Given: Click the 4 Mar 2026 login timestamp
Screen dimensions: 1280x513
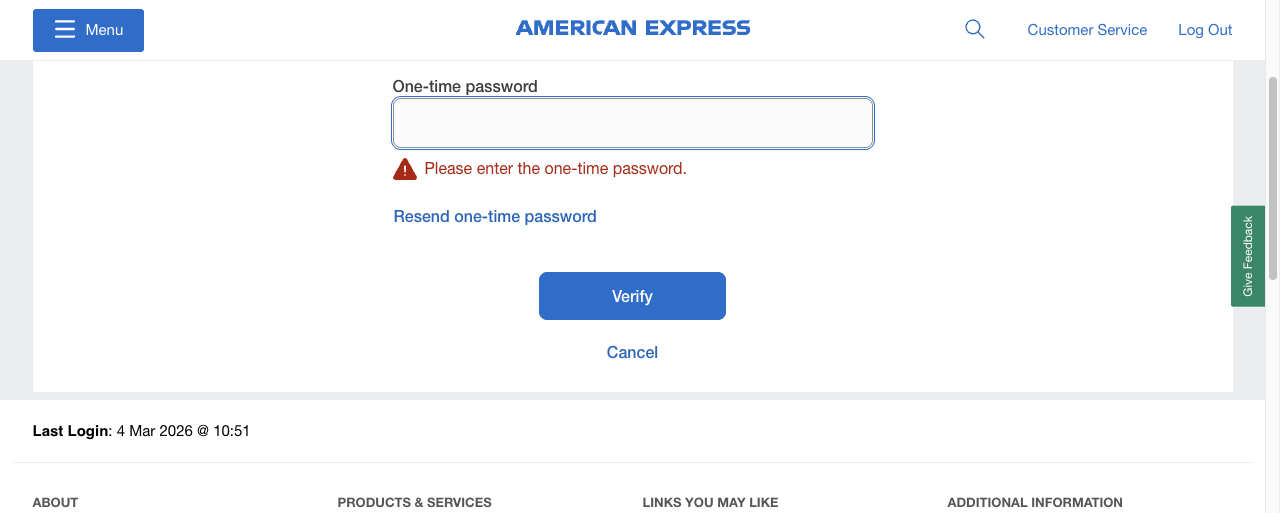Looking at the screenshot, I should click(183, 431).
